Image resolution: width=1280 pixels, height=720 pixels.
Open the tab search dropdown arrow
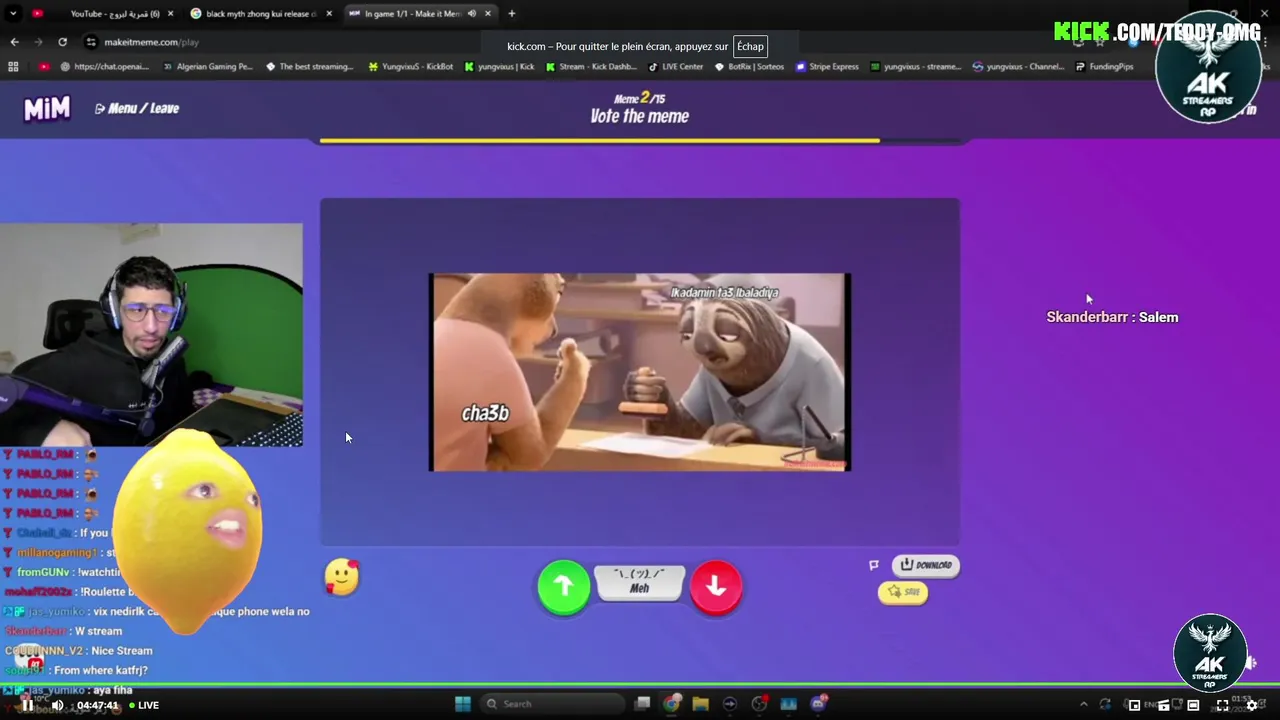13,14
